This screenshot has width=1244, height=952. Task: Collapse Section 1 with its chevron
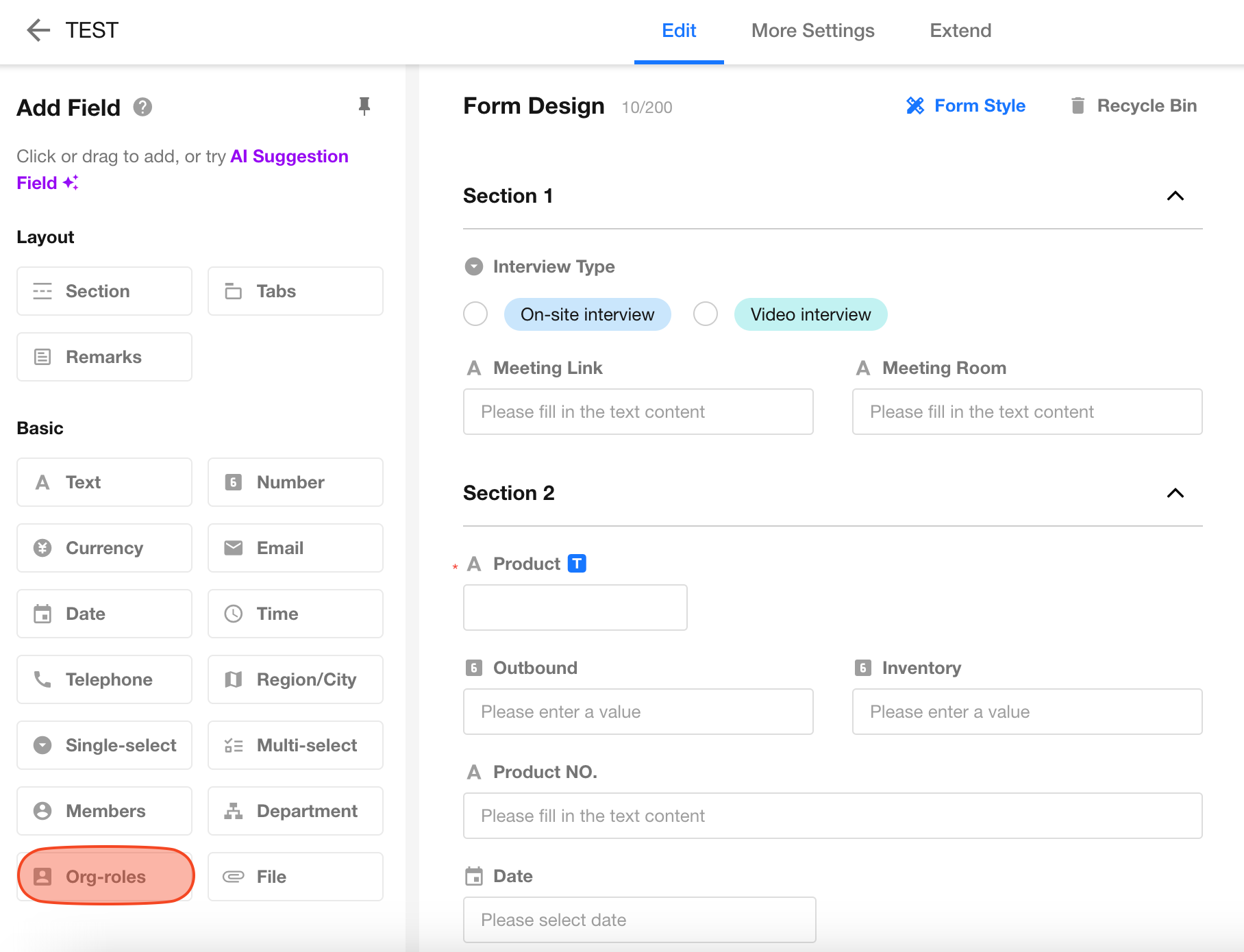pos(1175,196)
